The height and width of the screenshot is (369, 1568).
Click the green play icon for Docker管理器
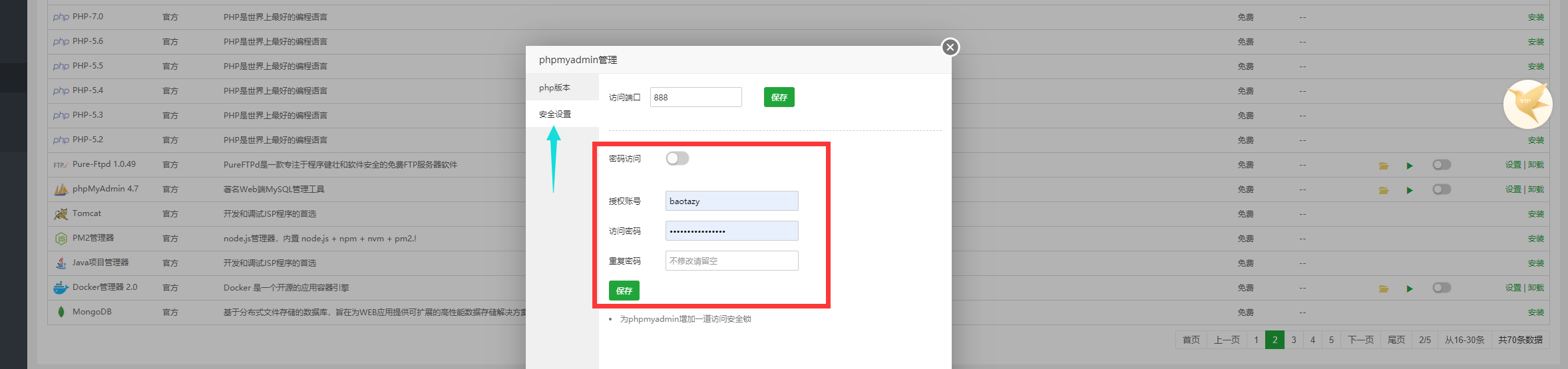[x=1410, y=289]
